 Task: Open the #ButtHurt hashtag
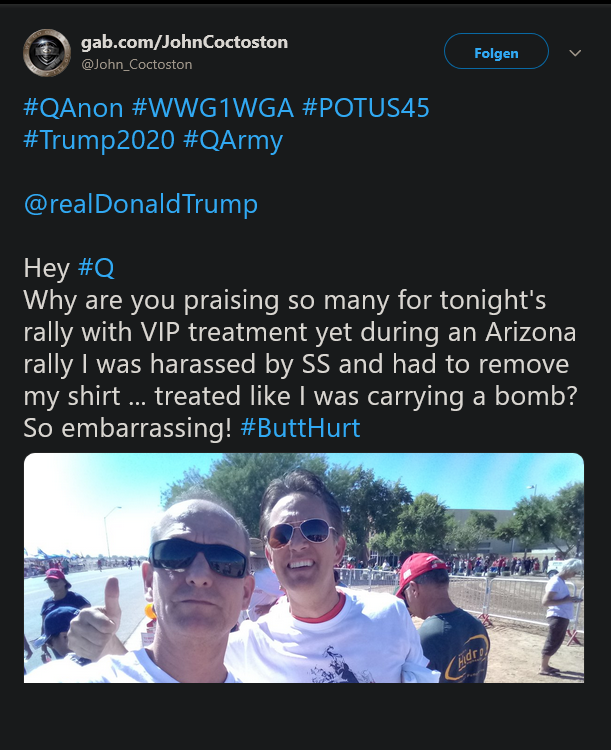tap(300, 428)
